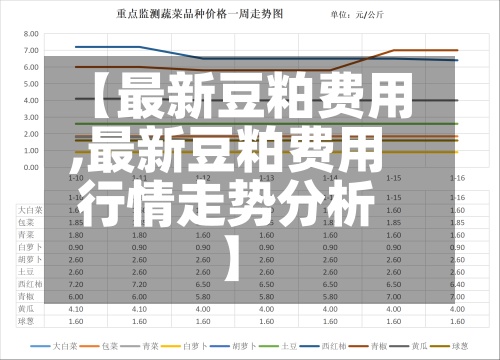Click the 8.00 value on the Y-axis
500x360 pixels.
coord(31,34)
